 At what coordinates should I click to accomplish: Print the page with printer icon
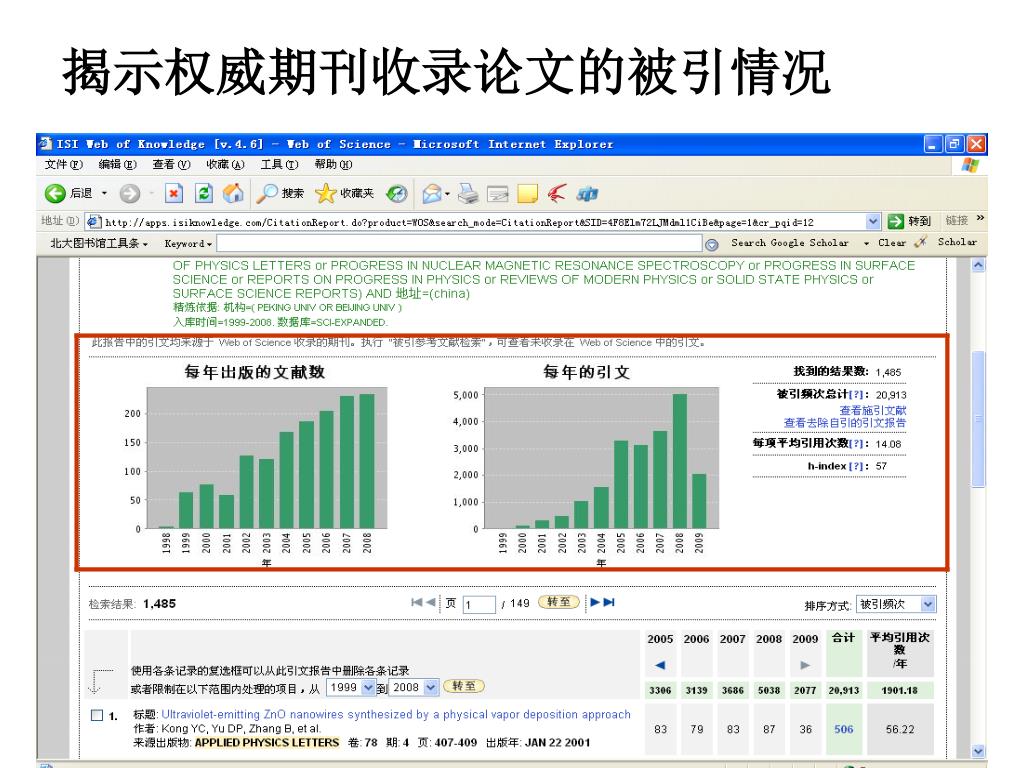pos(468,194)
